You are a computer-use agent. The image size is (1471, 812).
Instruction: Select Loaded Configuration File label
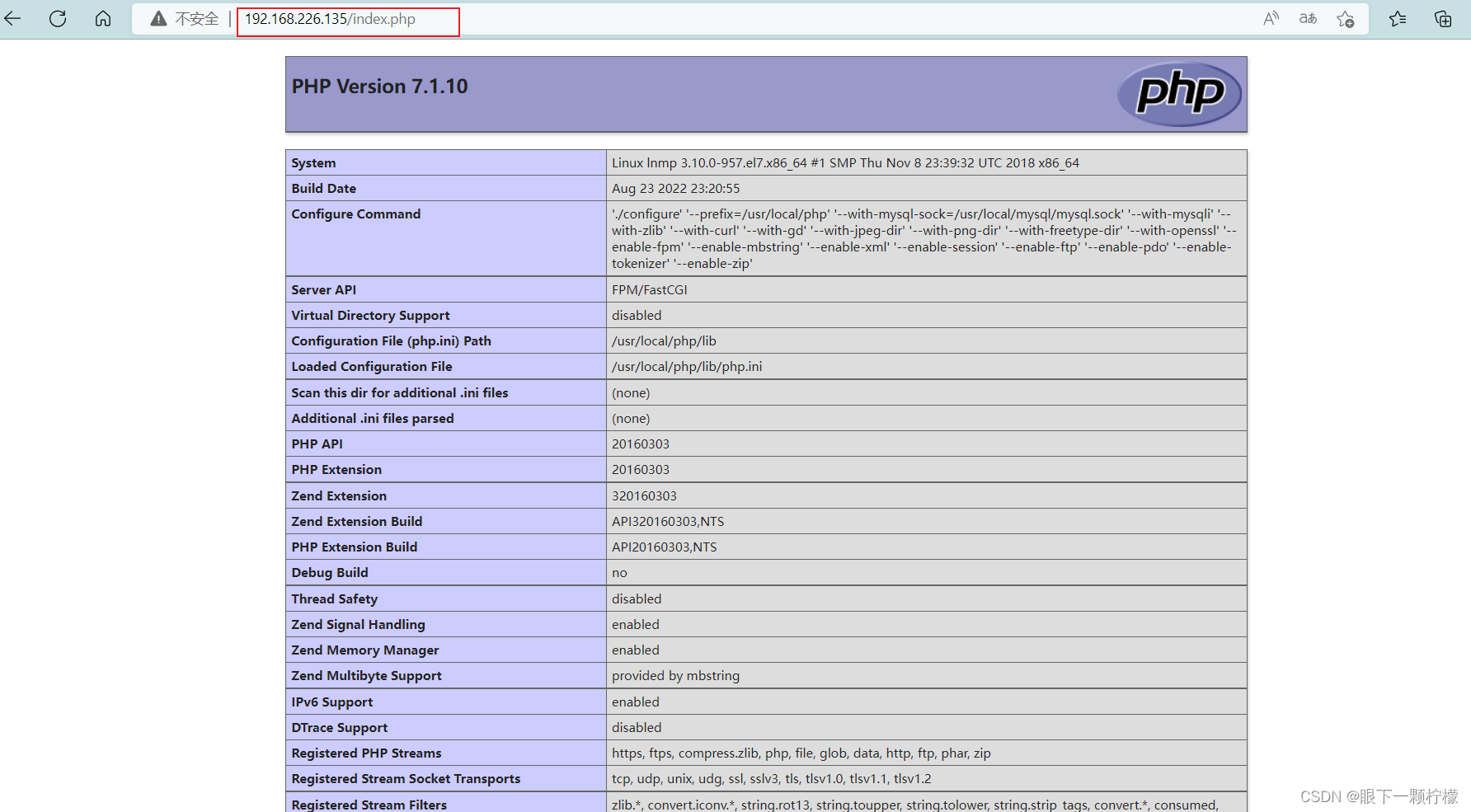click(x=371, y=367)
